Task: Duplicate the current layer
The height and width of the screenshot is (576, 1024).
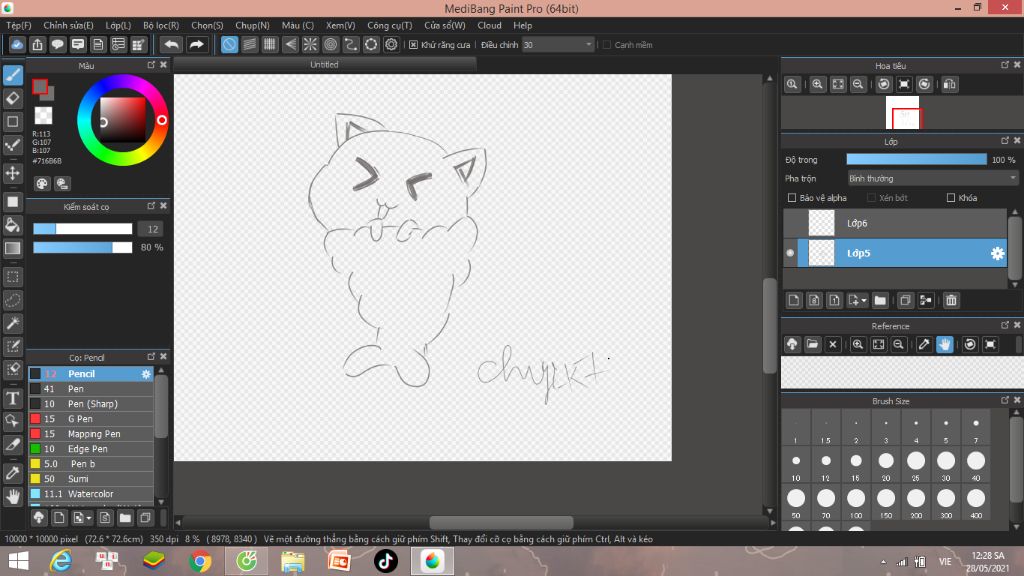Action: pyautogui.click(x=904, y=300)
